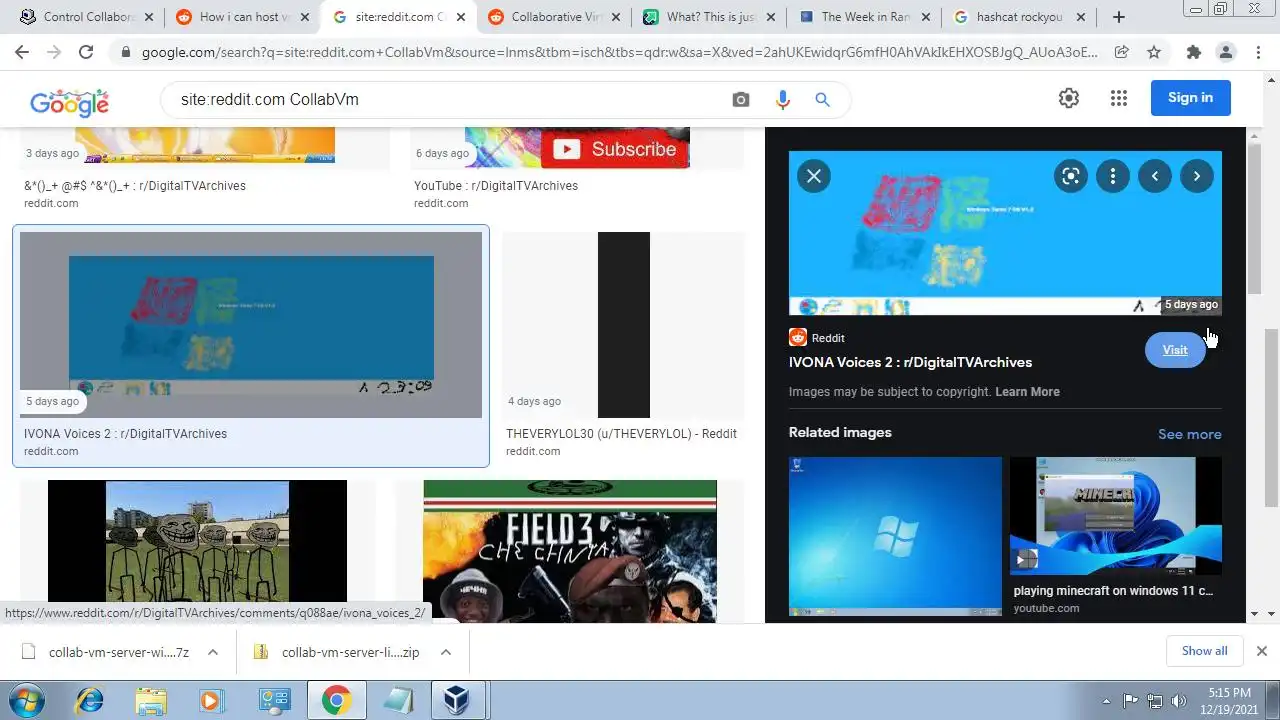
Task: Click the Google Lens icon on preview
Action: tap(1071, 176)
